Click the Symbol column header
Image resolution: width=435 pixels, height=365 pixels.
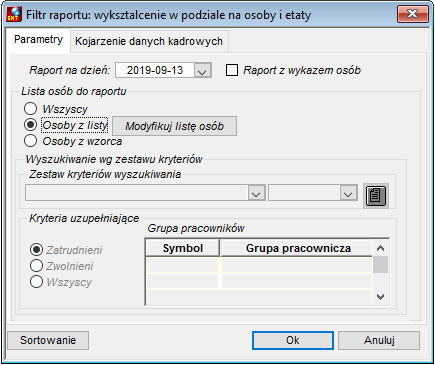(x=183, y=248)
